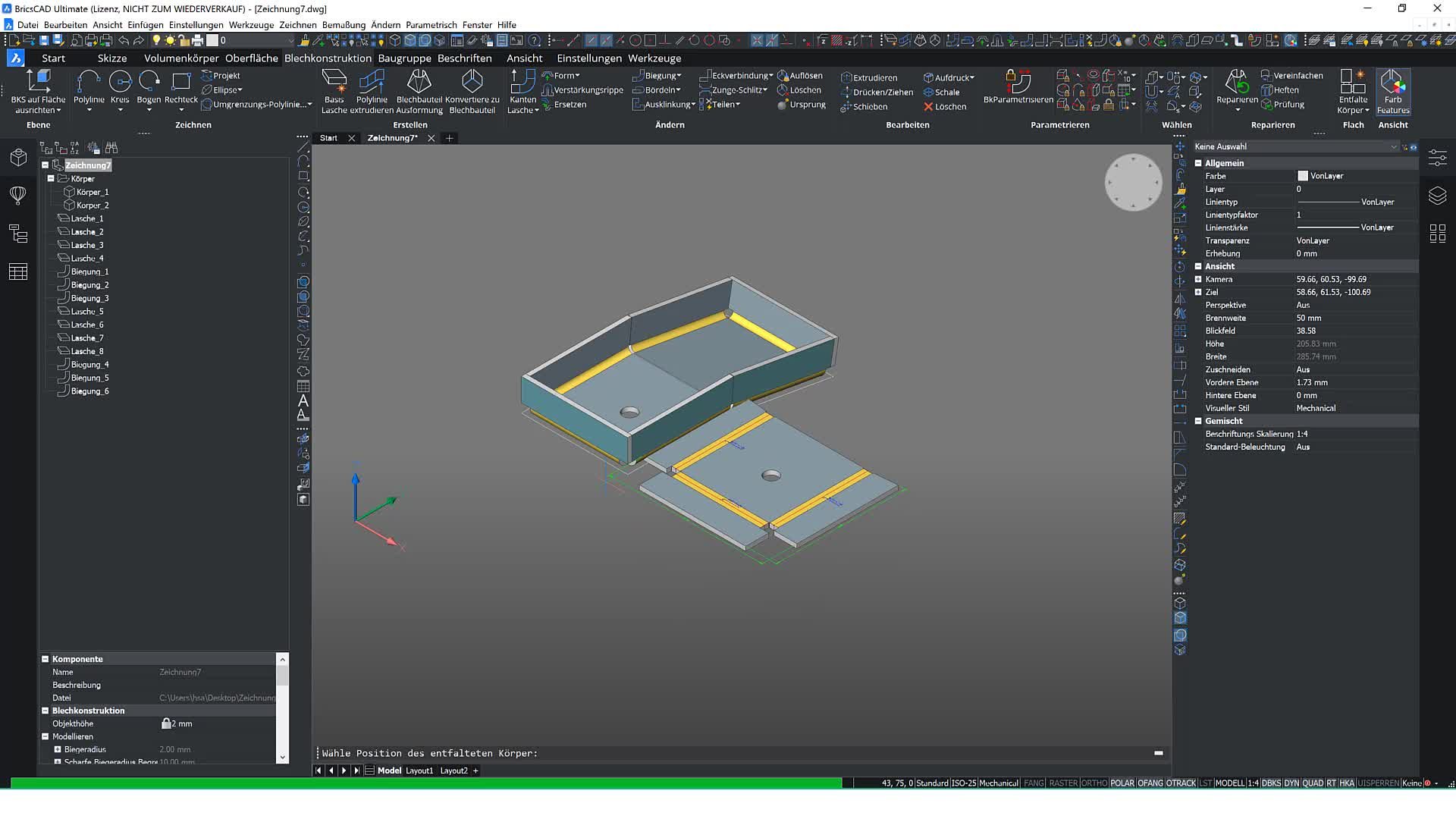Viewport: 1456px width, 819px height.
Task: Click the Drücken/Ziehen tool
Action: coord(877,92)
